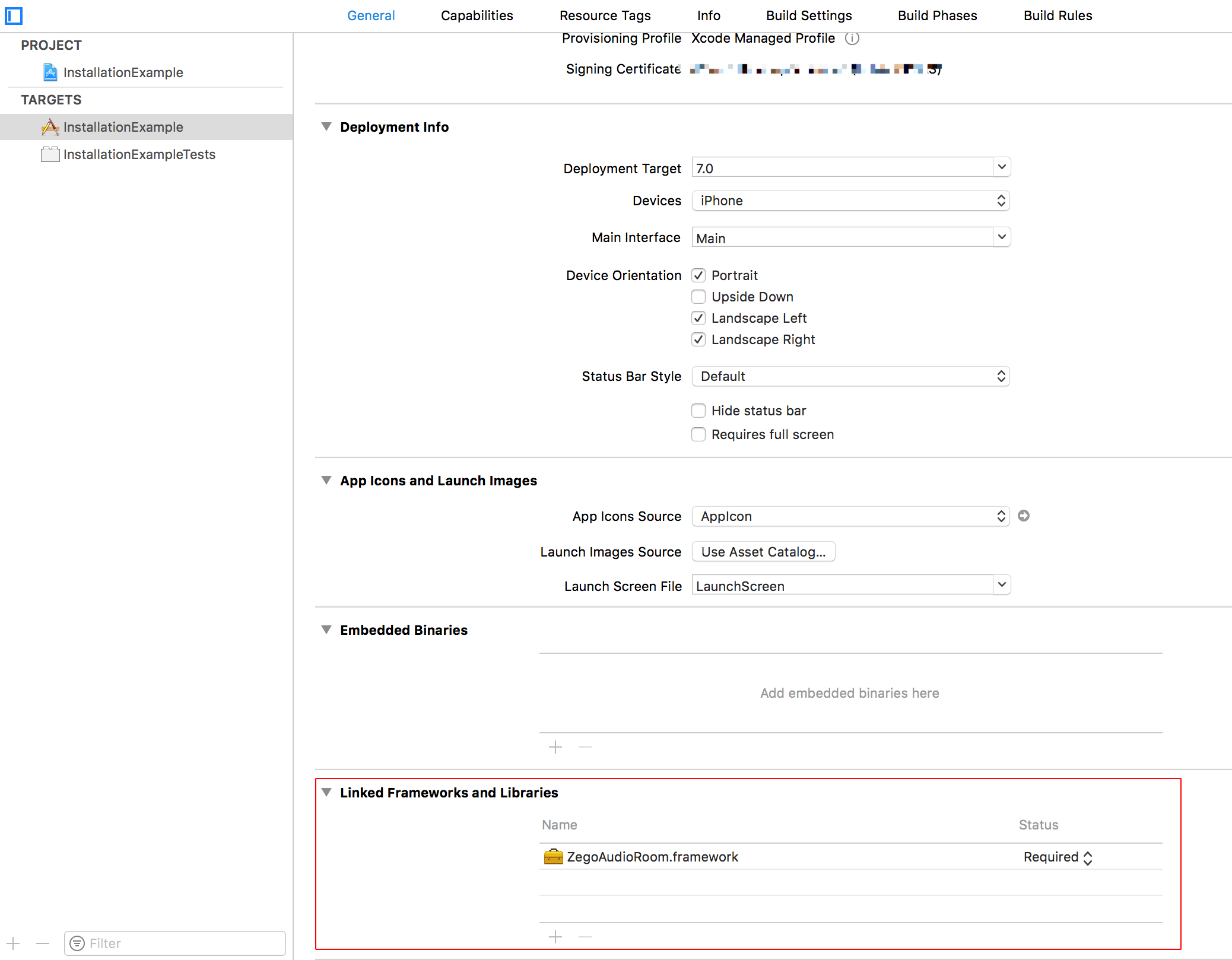This screenshot has width=1232, height=960.
Task: Select InstallationExampleTests target row
Action: (x=147, y=154)
